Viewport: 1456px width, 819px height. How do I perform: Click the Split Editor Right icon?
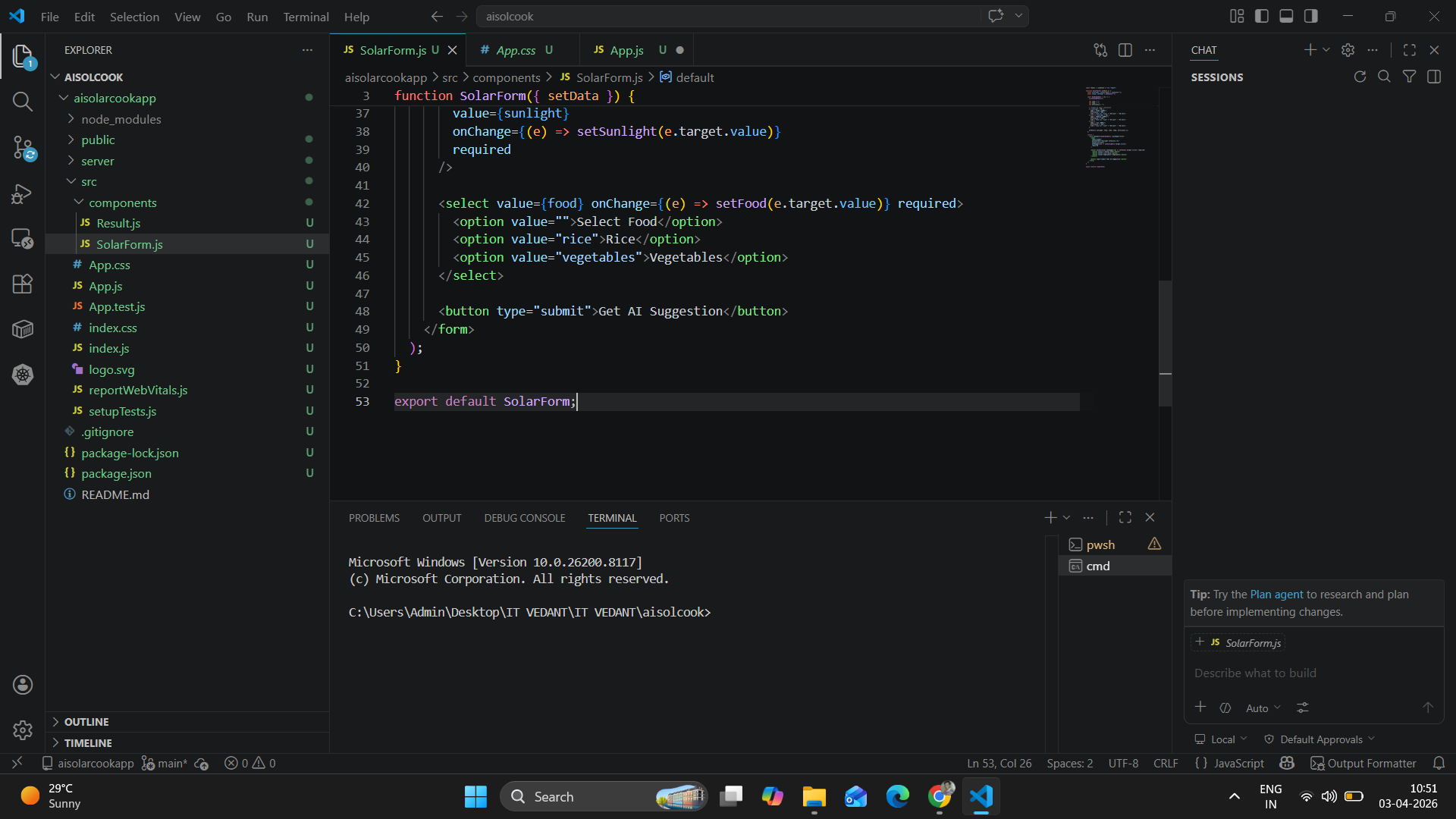(1125, 50)
